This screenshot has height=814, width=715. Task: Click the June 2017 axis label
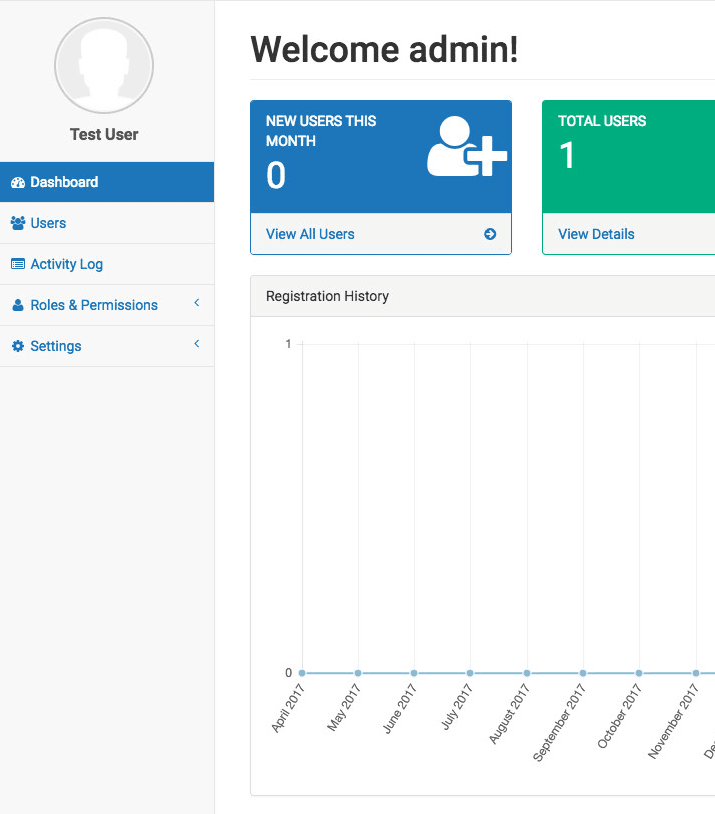pyautogui.click(x=399, y=709)
